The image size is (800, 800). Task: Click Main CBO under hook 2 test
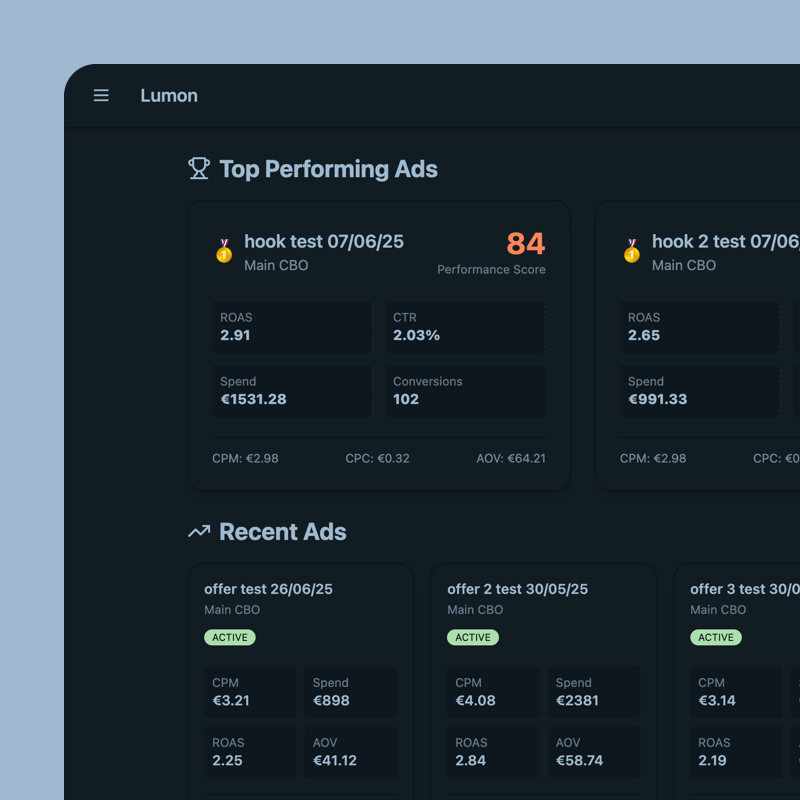(684, 265)
